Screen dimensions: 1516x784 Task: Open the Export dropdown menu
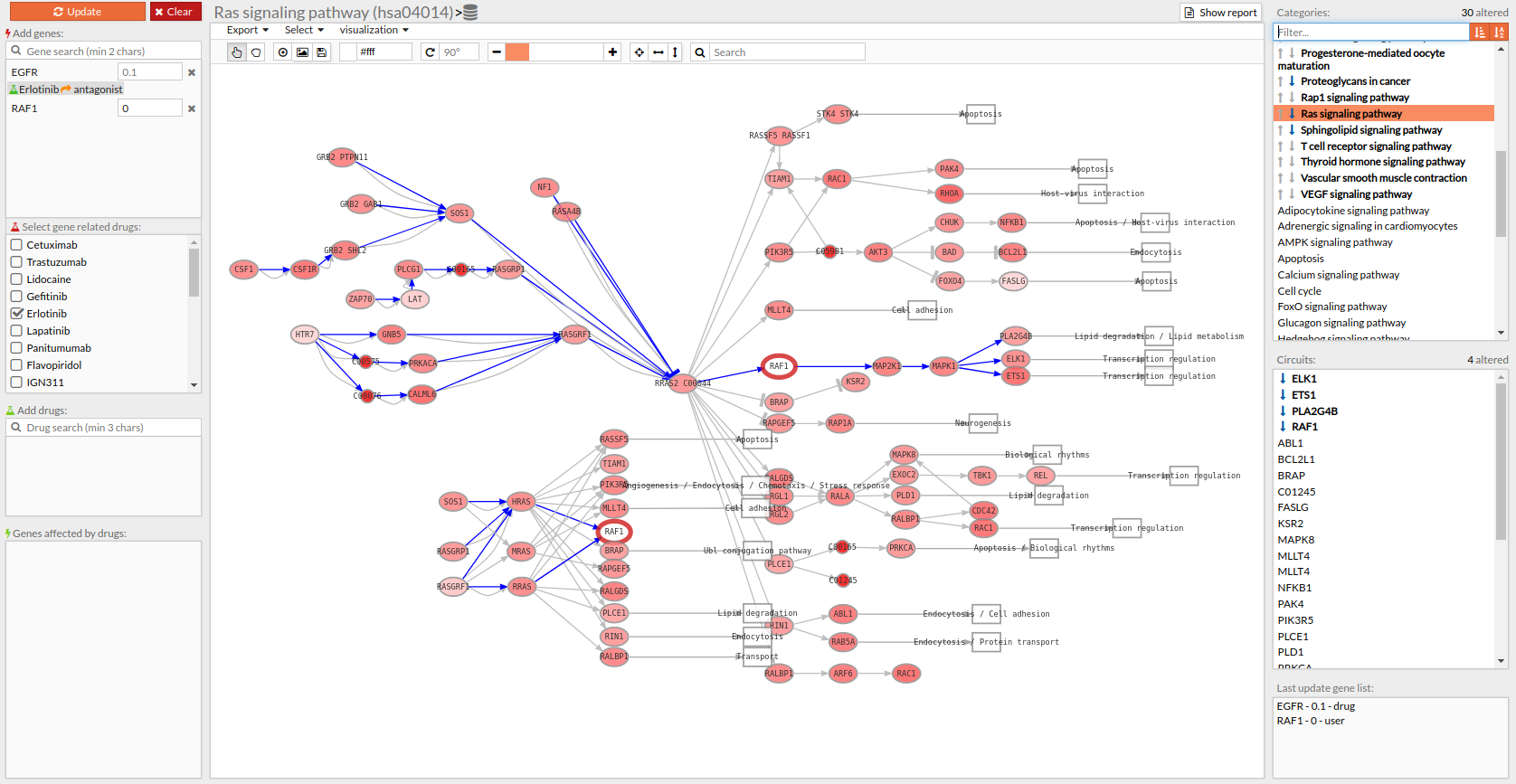point(247,30)
